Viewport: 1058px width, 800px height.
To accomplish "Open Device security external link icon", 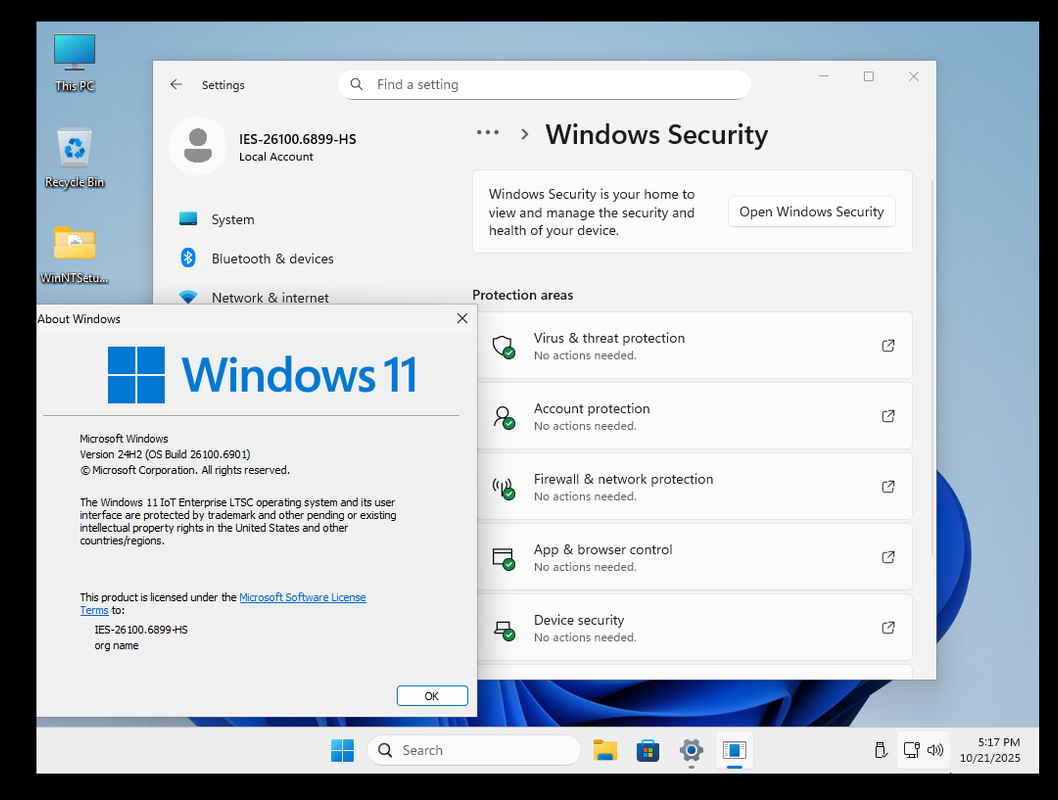I will pyautogui.click(x=888, y=627).
